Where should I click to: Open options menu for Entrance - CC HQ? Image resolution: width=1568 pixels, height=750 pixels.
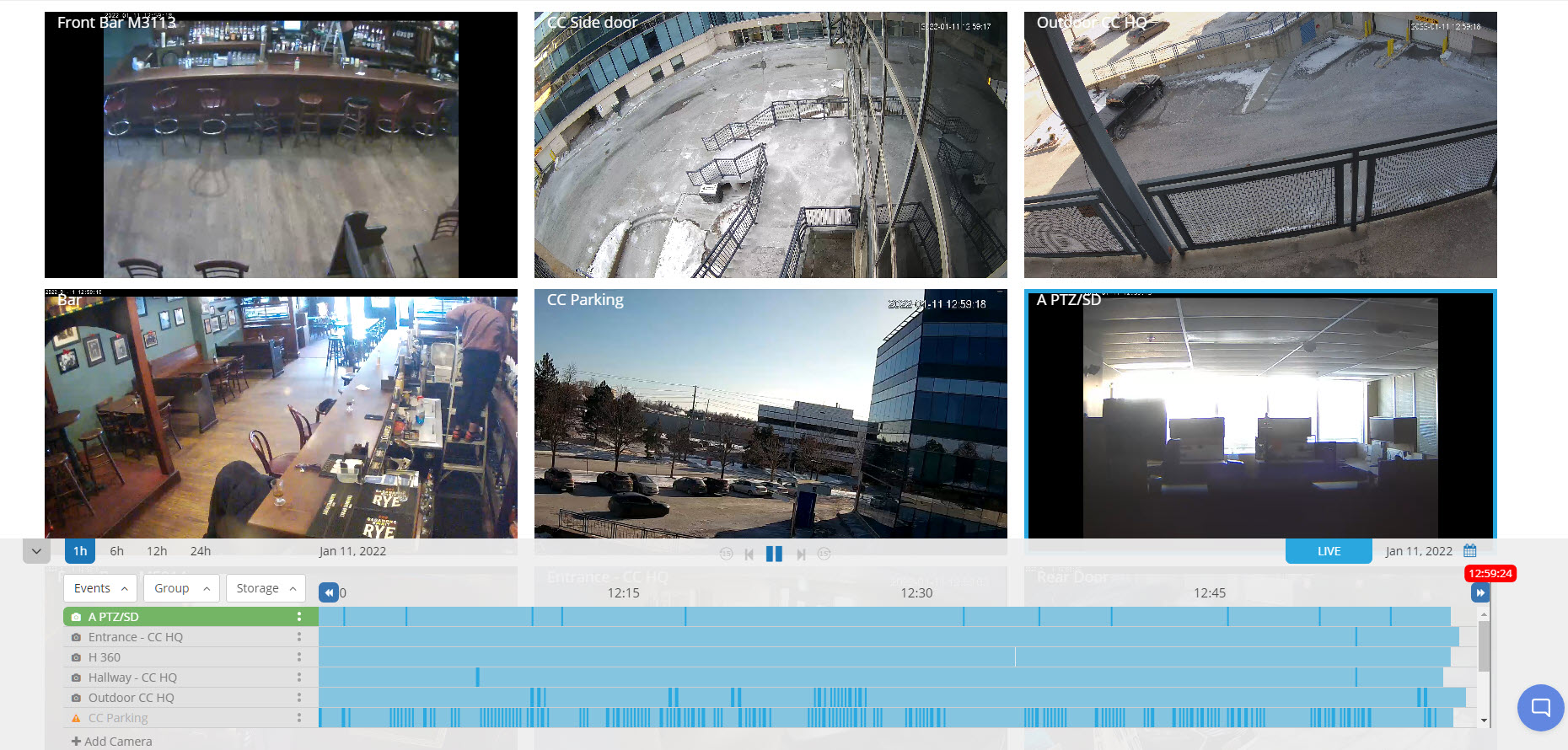(x=299, y=637)
